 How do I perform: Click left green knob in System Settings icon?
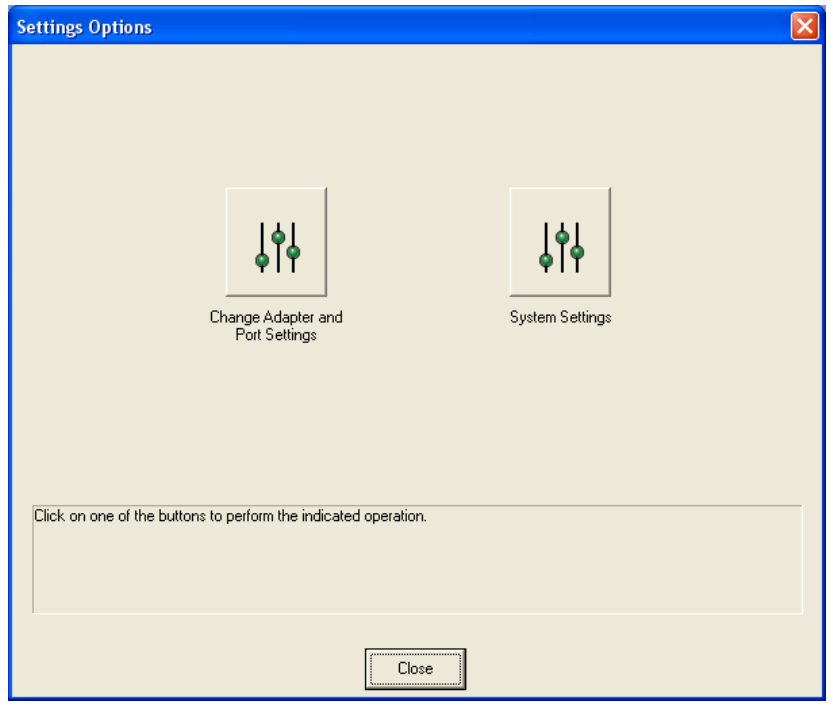547,261
